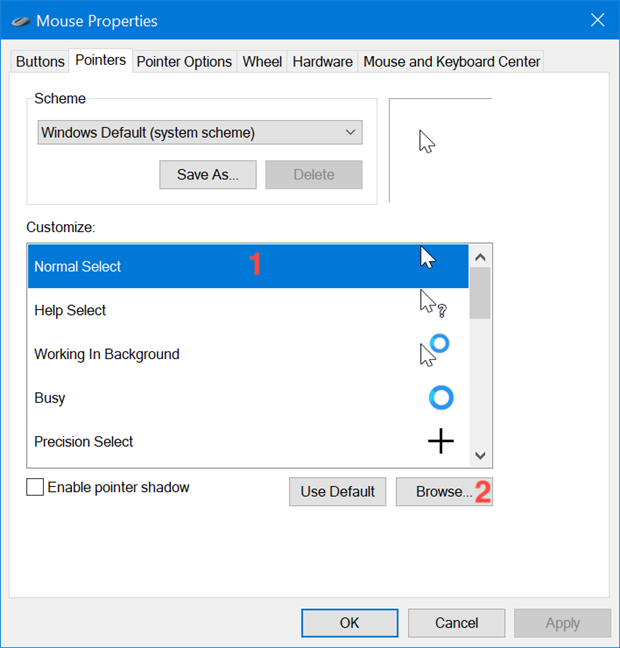Pick the Precision Select pointer row
This screenshot has height=648, width=620.
248,441
